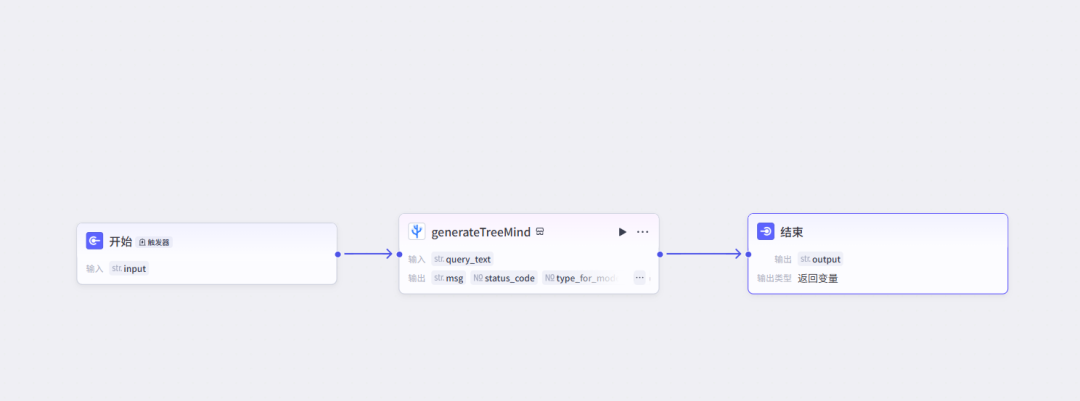Click the 开始 start node icon

click(x=94, y=240)
